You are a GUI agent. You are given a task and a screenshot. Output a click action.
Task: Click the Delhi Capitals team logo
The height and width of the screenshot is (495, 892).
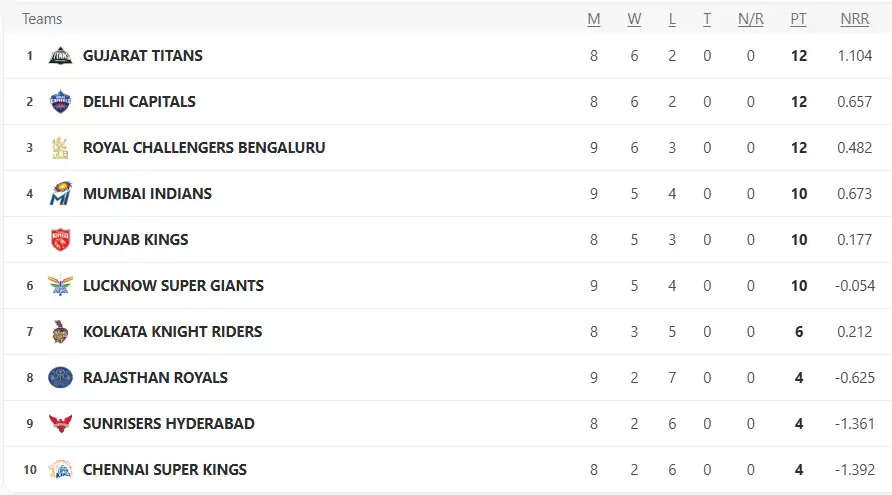tap(60, 101)
